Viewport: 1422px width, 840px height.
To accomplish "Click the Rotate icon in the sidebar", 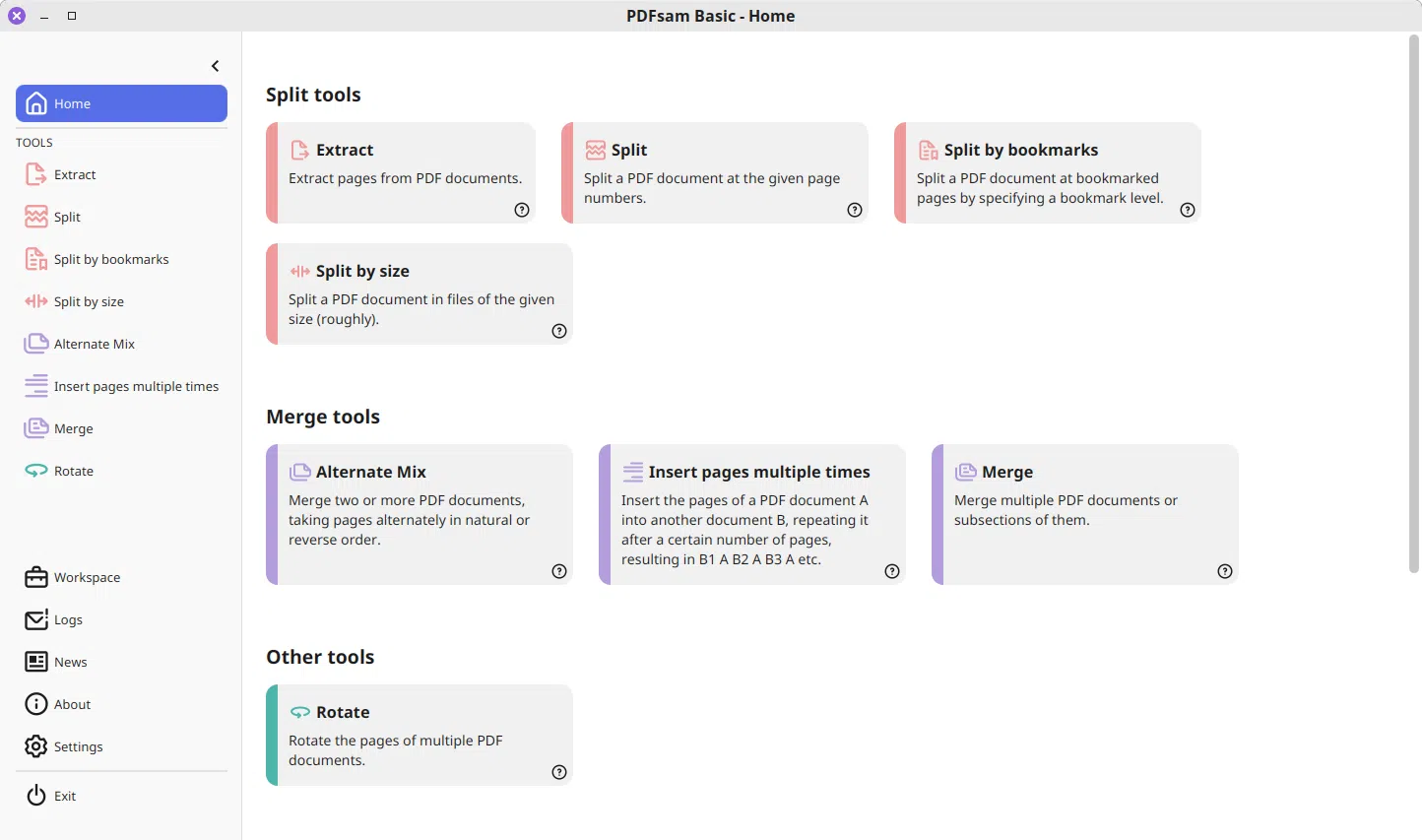I will tap(36, 471).
